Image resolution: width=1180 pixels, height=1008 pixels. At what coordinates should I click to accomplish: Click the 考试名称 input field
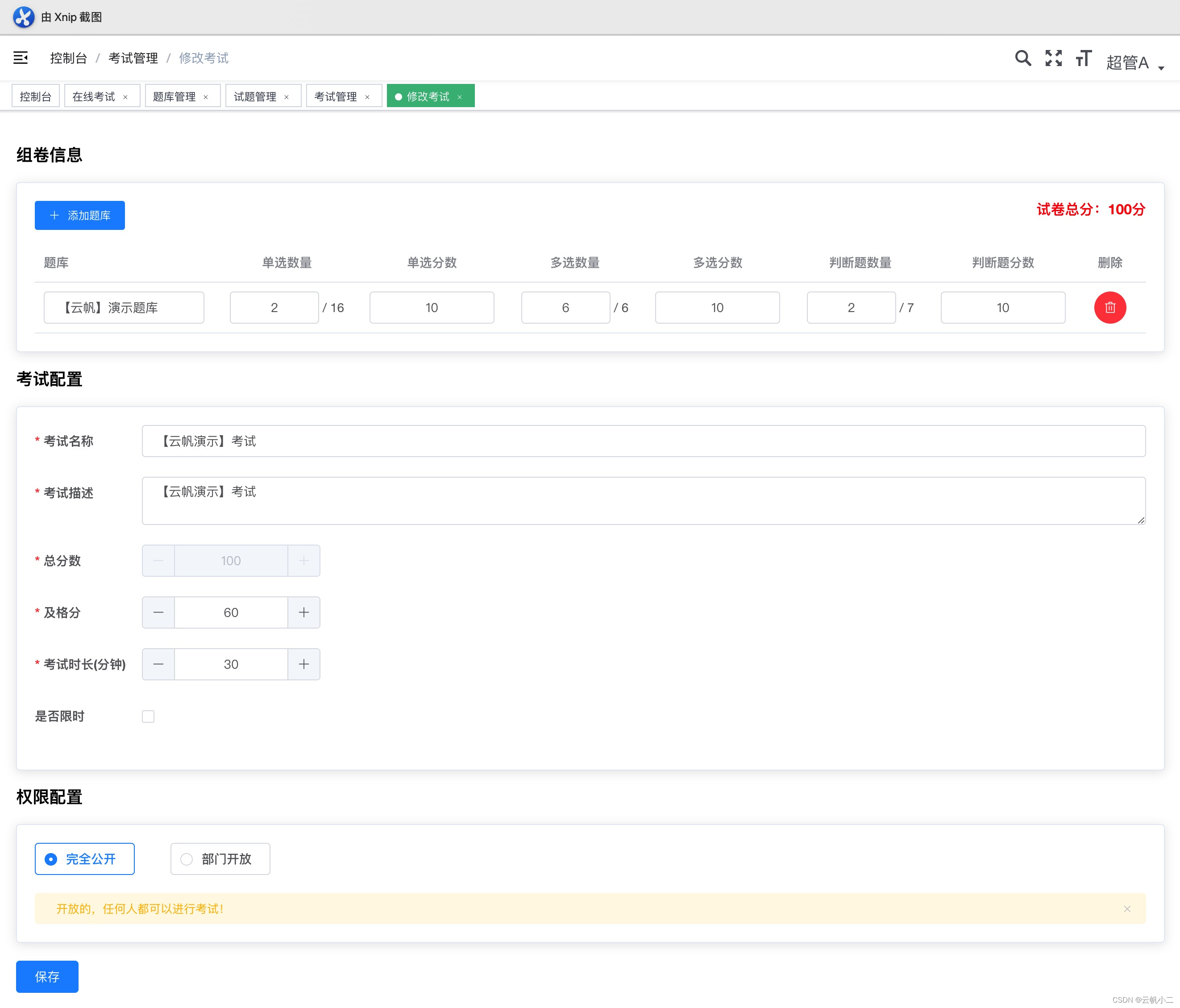coord(643,441)
